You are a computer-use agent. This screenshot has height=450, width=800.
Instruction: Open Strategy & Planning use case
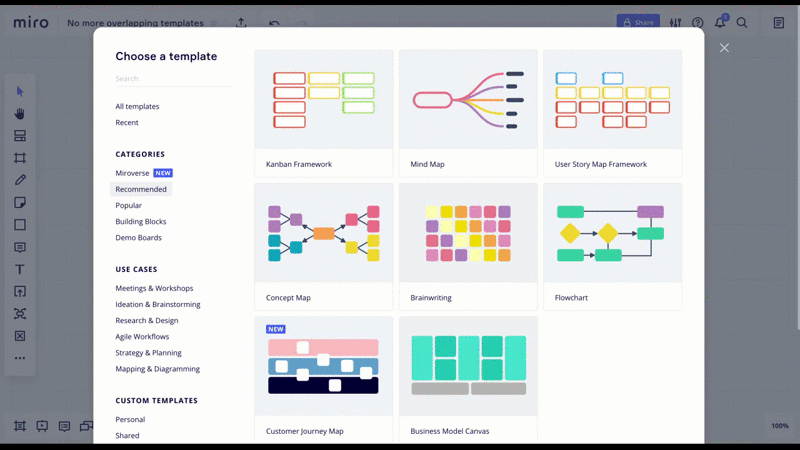pos(148,353)
